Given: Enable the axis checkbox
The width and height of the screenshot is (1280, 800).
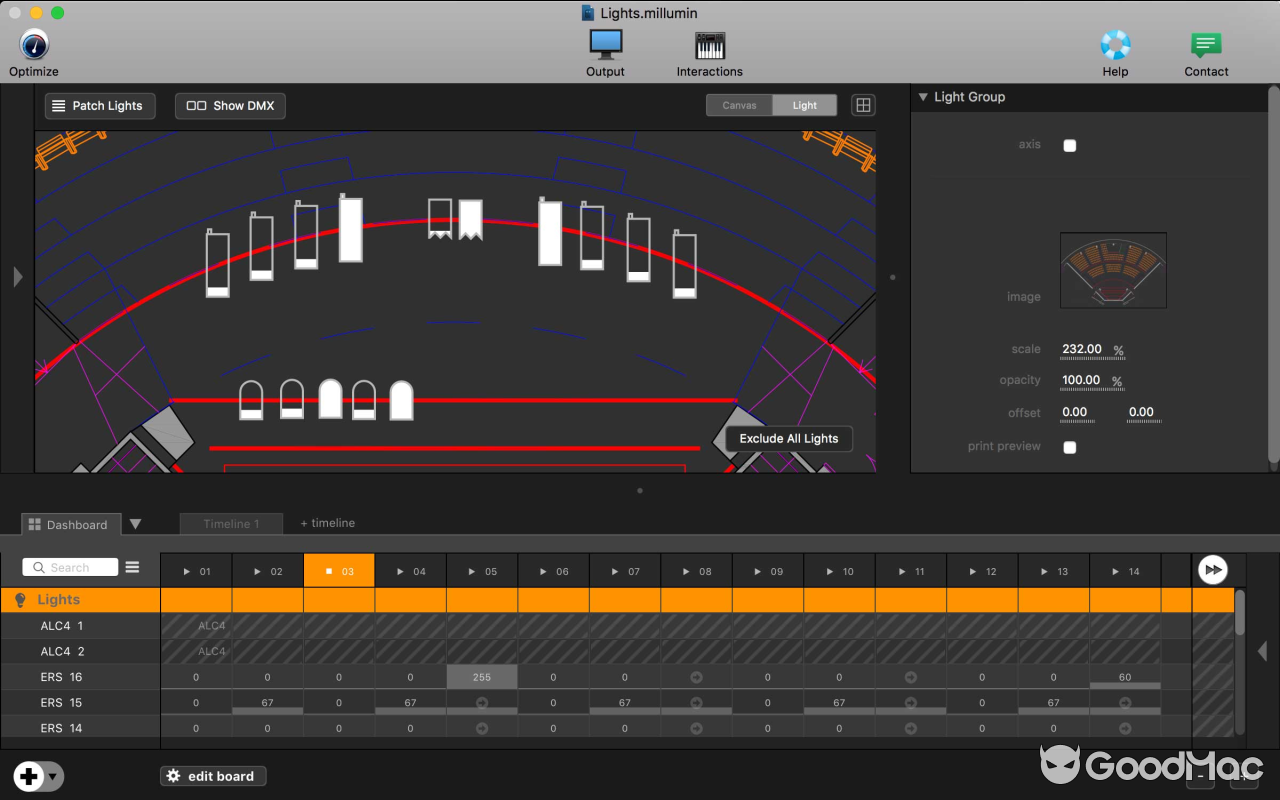Looking at the screenshot, I should point(1070,146).
